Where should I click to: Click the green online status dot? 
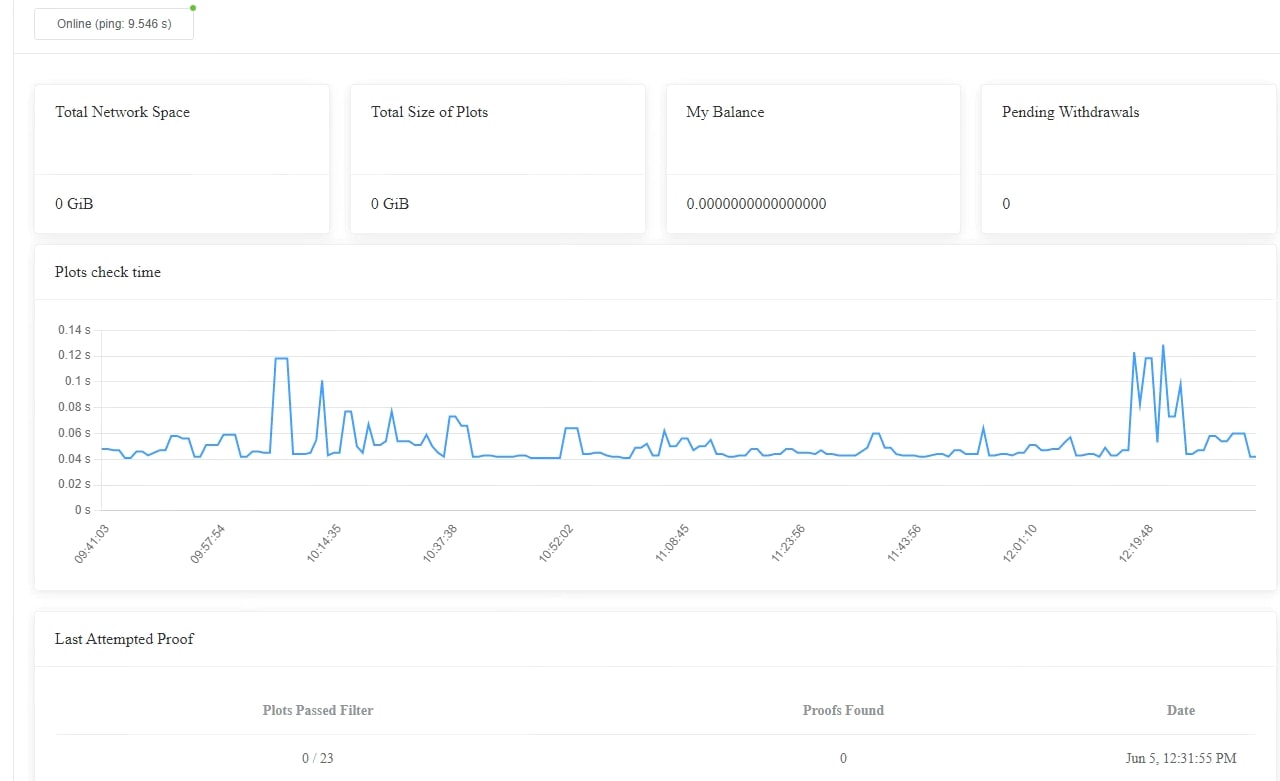click(193, 8)
